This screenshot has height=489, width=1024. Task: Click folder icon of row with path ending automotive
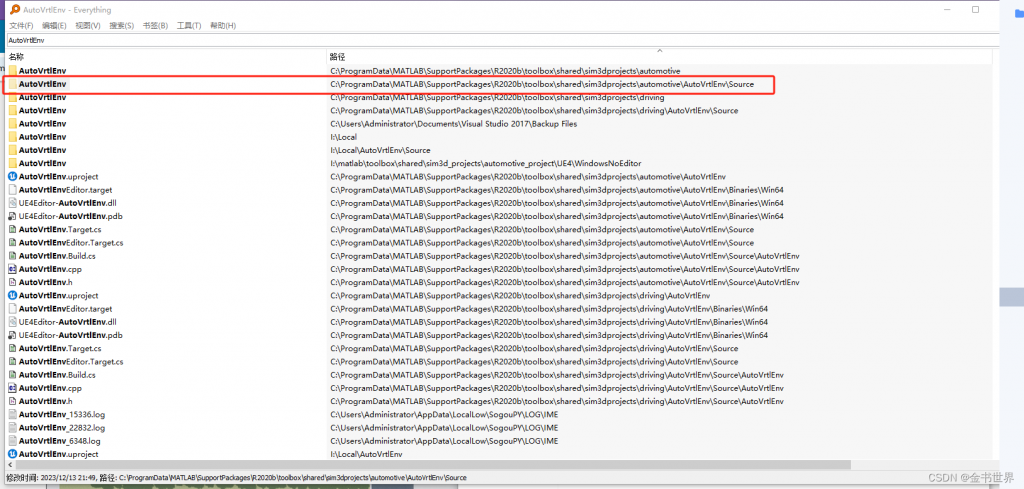pos(13,71)
